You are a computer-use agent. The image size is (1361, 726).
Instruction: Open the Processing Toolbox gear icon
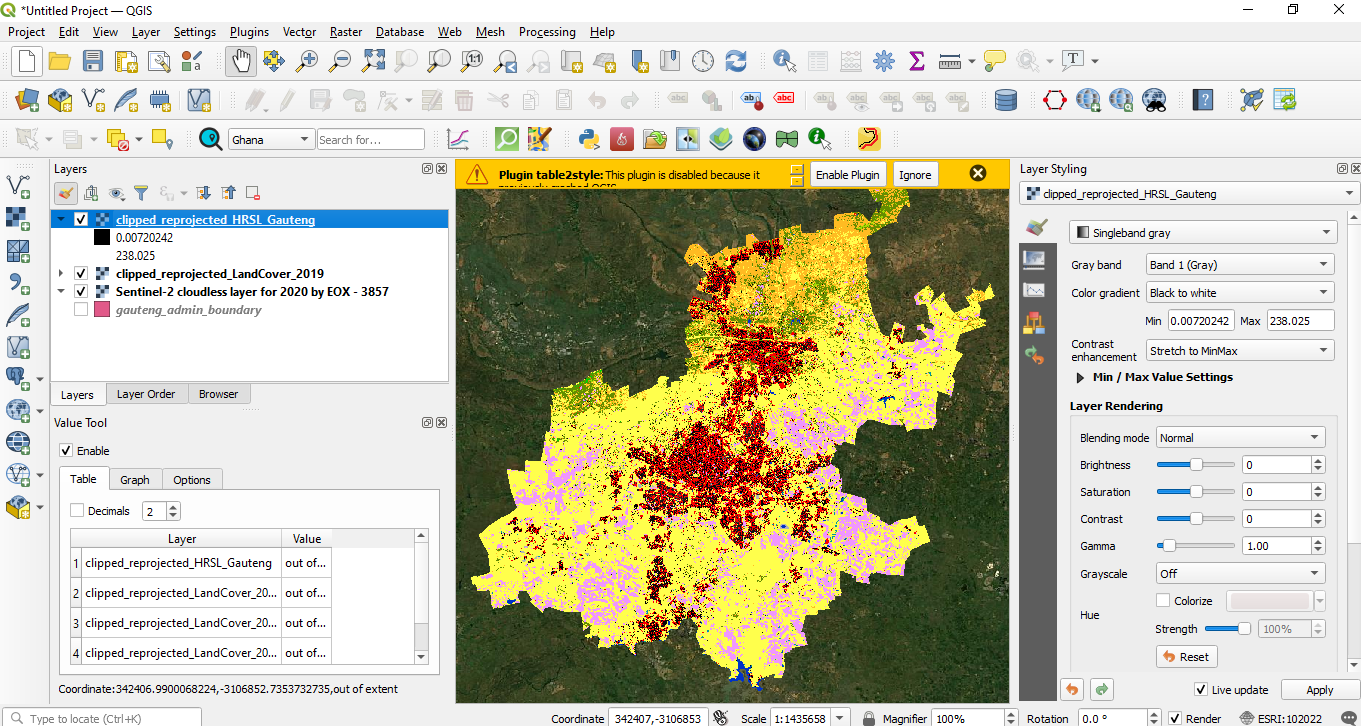[883, 62]
